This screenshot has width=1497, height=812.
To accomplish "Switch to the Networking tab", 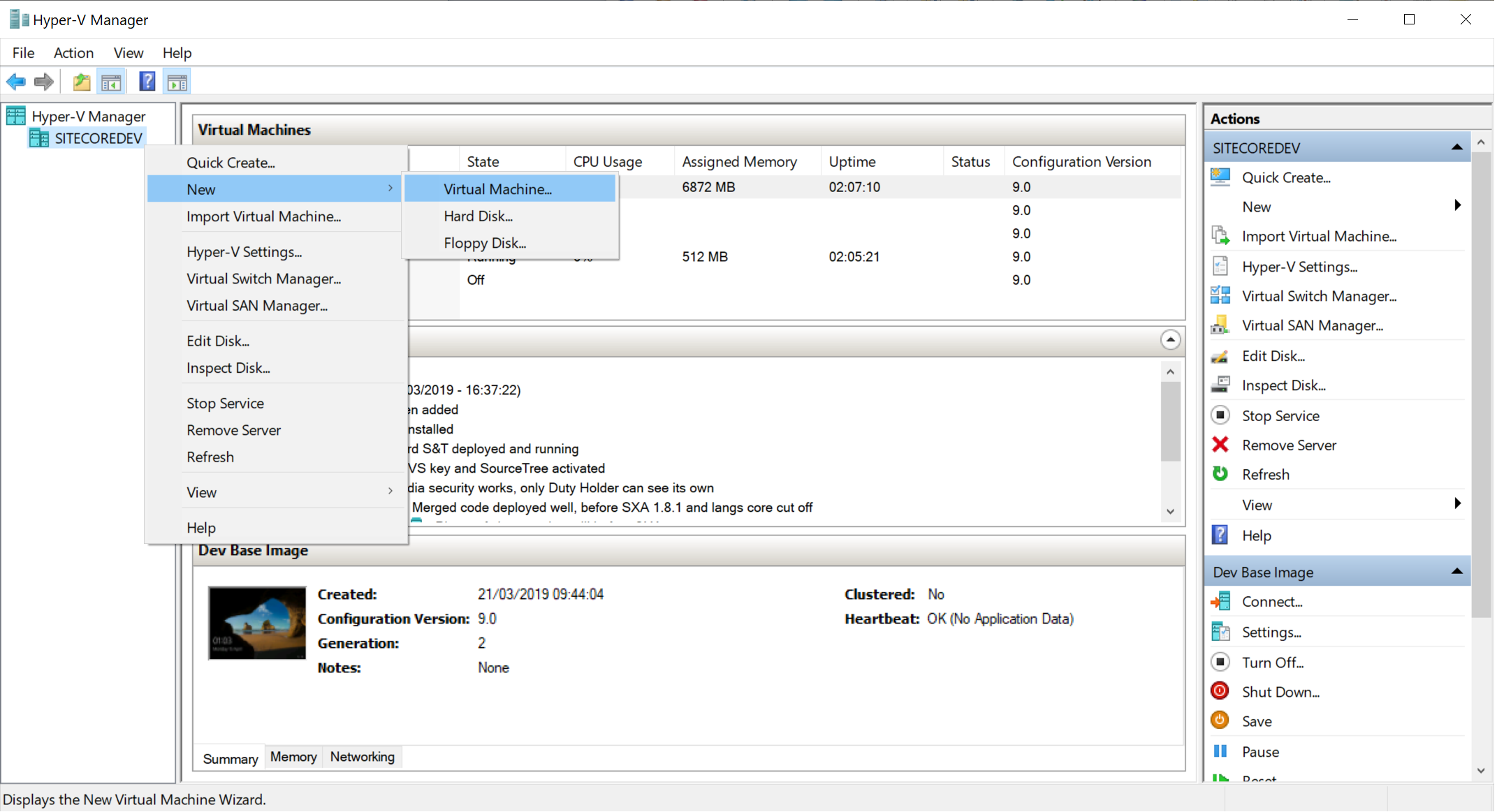I will [362, 757].
